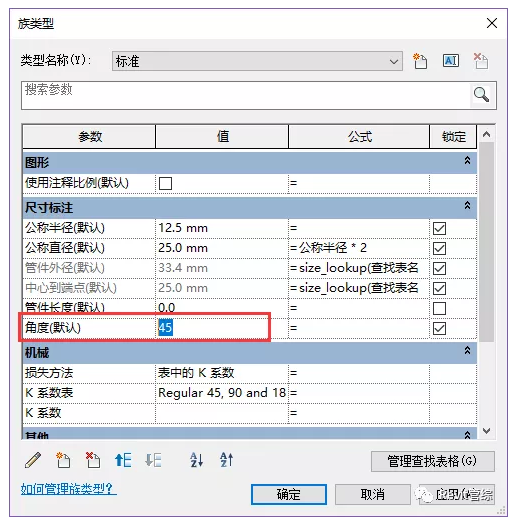Click the New Parameter icon in bottom toolbar
The height and width of the screenshot is (522, 513).
click(x=63, y=460)
